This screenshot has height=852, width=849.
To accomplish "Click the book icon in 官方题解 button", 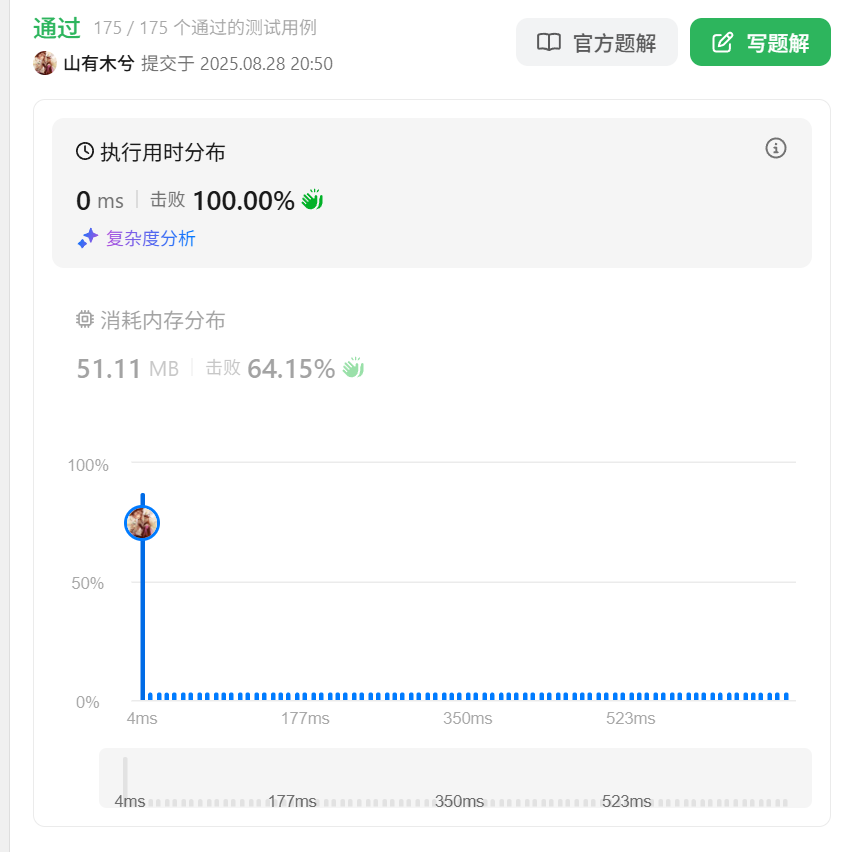I will tap(548, 42).
